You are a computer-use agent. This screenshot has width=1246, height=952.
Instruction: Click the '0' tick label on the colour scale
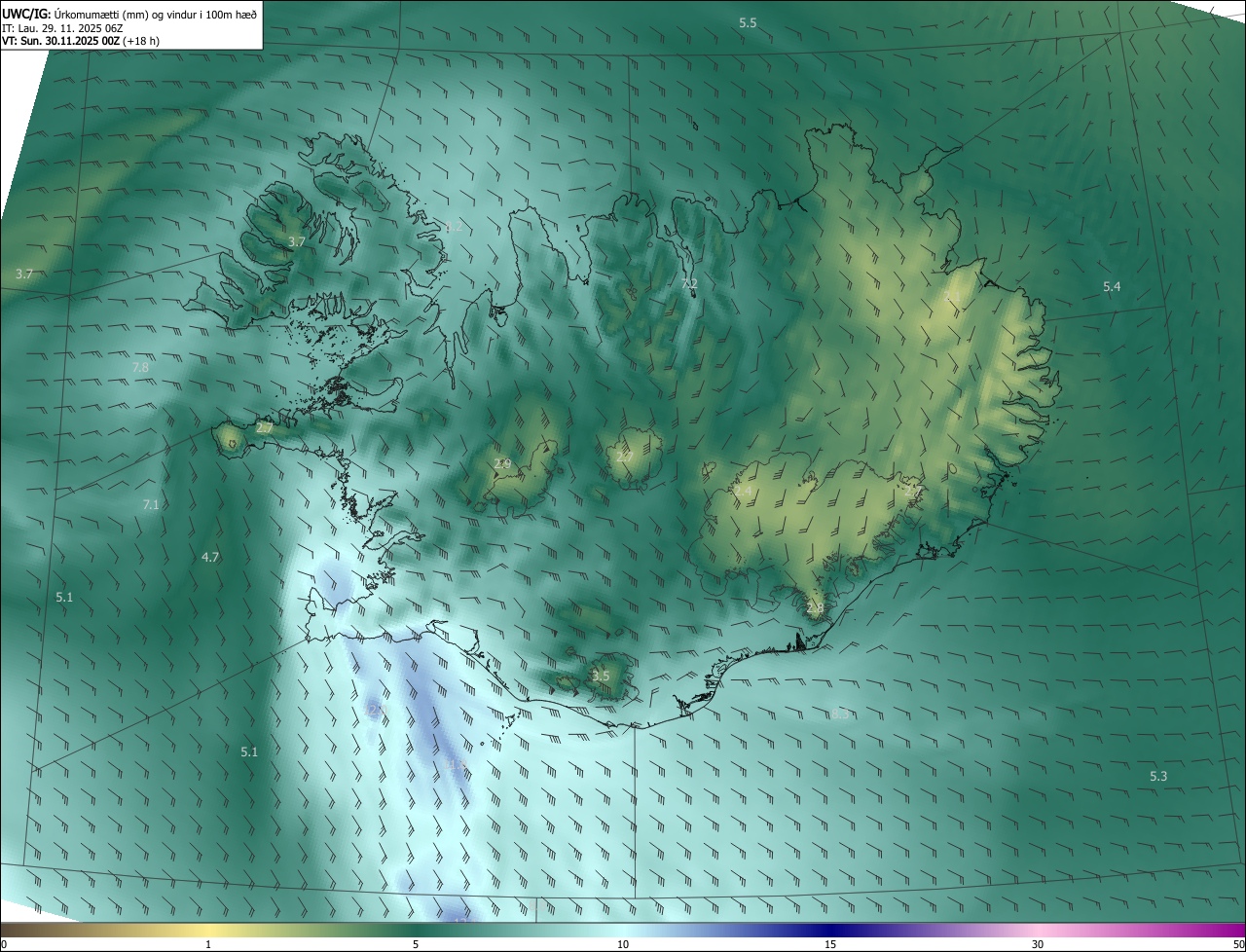click(x=4, y=944)
